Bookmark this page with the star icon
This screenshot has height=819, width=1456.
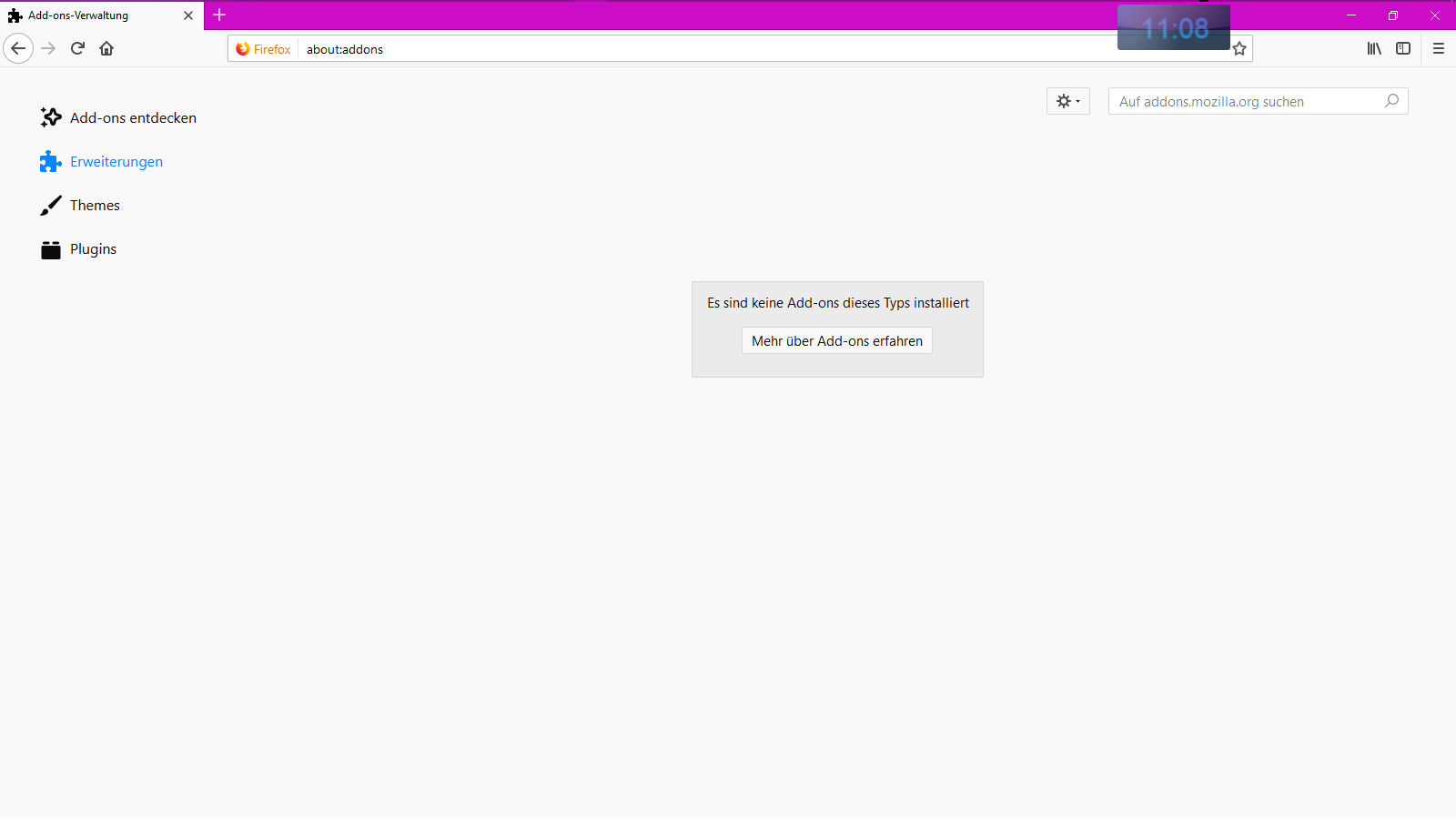point(1239,49)
